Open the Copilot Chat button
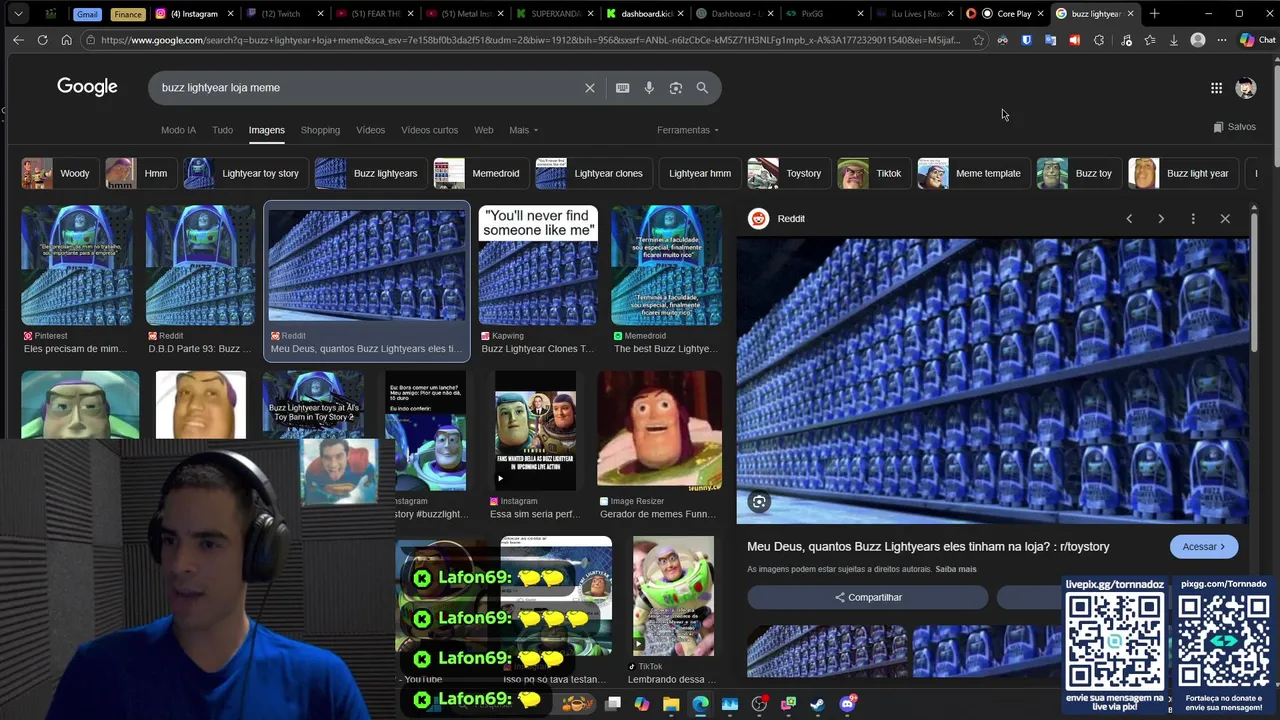 pos(1257,40)
